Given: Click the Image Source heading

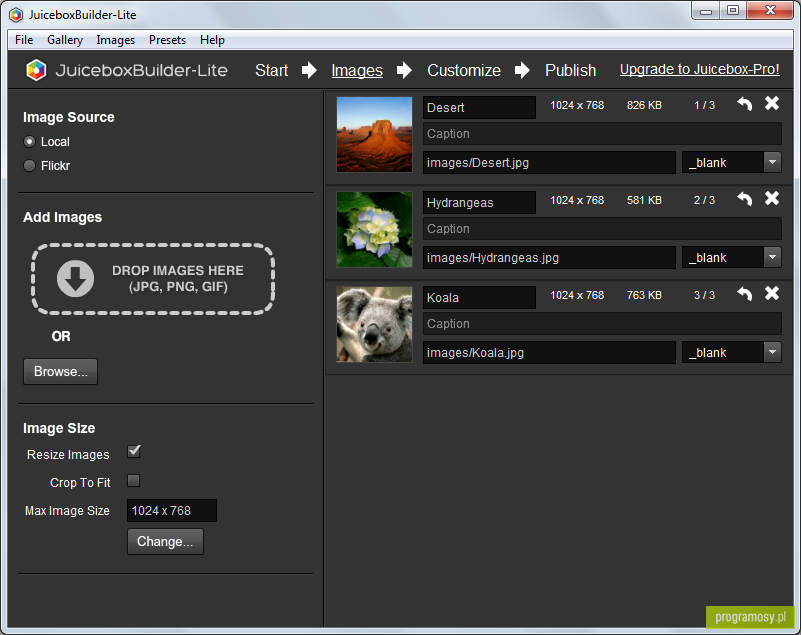Looking at the screenshot, I should click(x=68, y=117).
